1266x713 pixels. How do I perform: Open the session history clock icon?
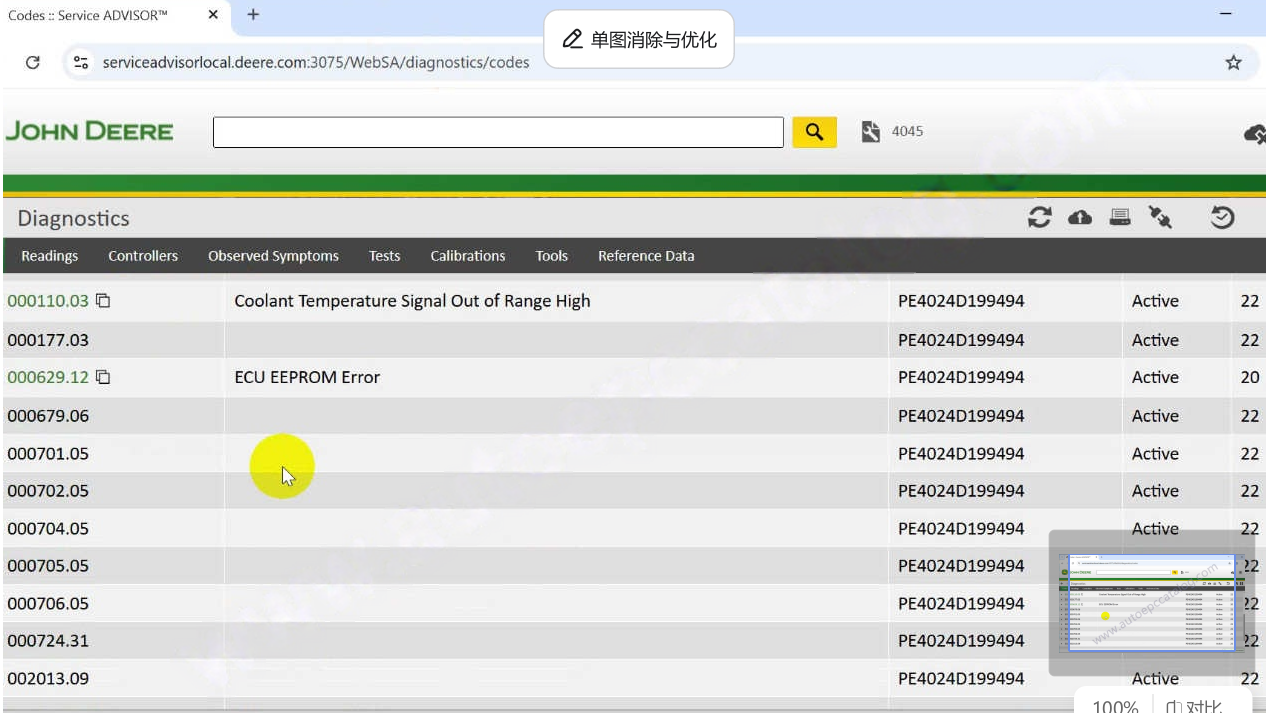pos(1222,217)
